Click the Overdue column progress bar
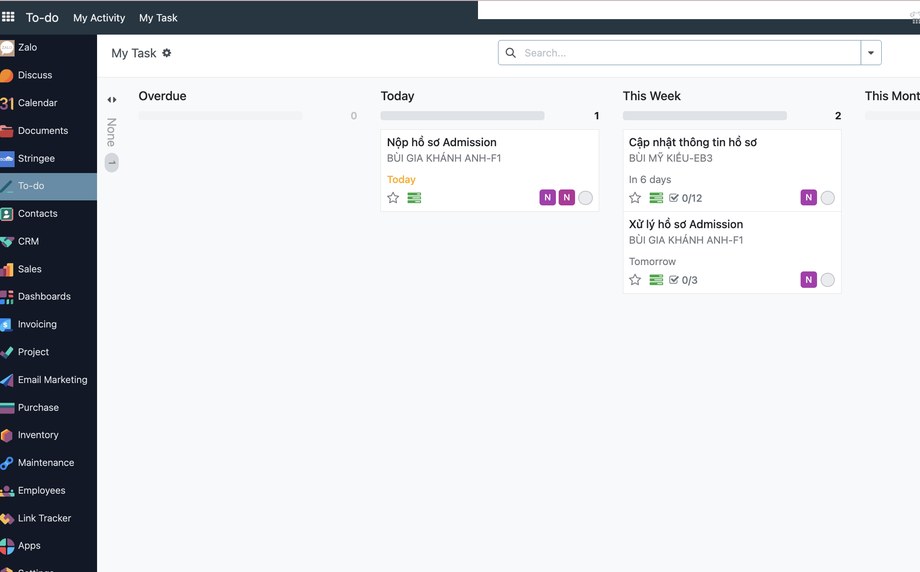920x572 pixels. click(220, 116)
